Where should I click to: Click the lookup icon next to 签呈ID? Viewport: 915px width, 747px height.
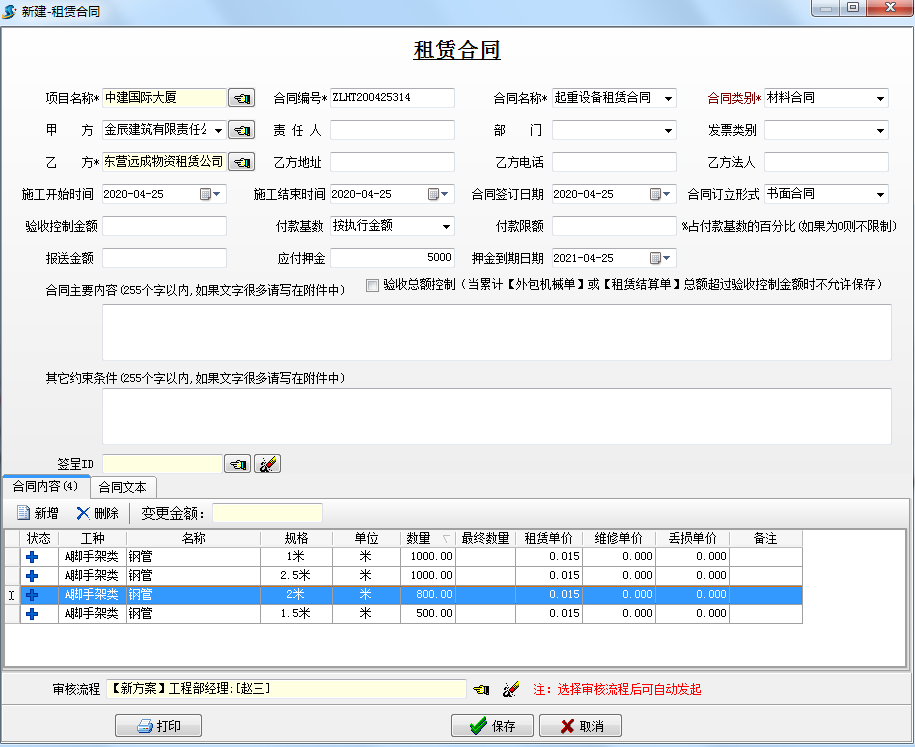237,464
